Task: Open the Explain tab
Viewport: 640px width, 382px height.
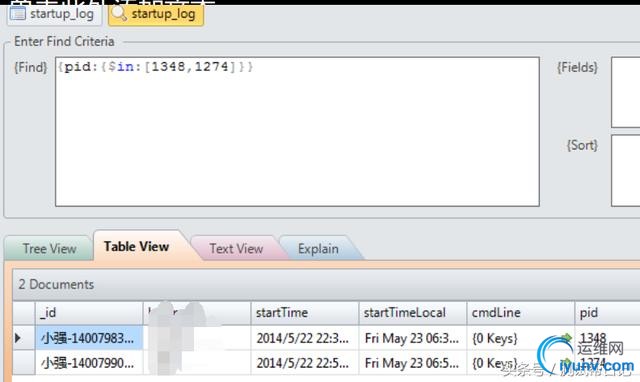Action: click(x=318, y=249)
